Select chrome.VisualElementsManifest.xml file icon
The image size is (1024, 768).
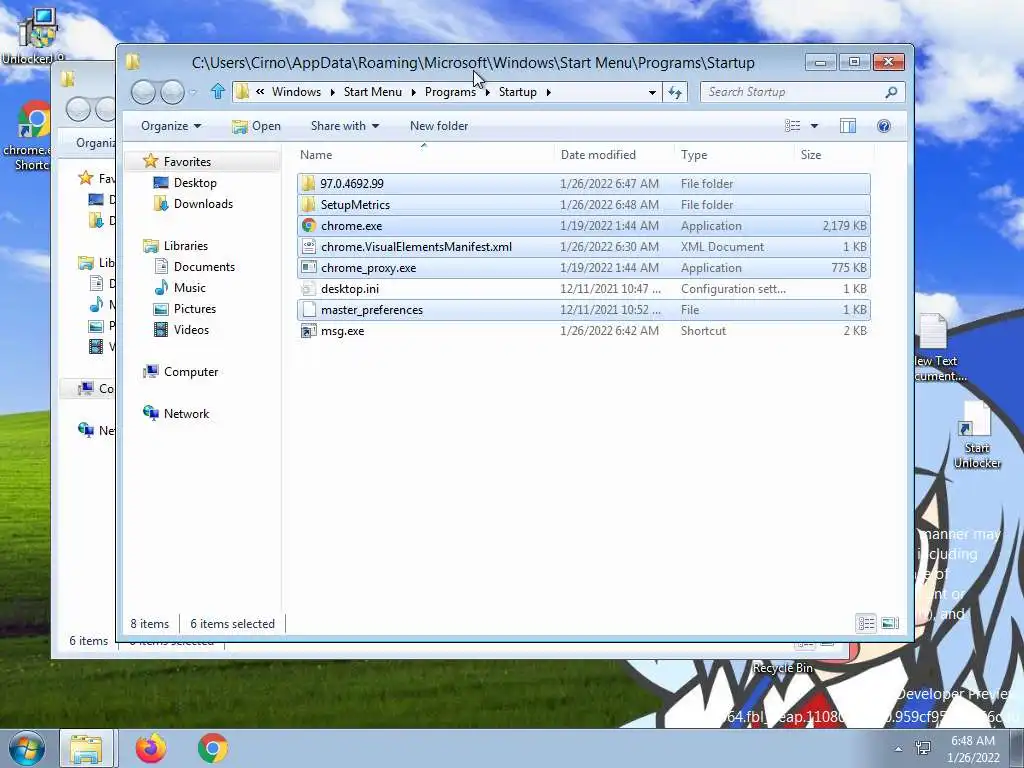[x=309, y=247]
